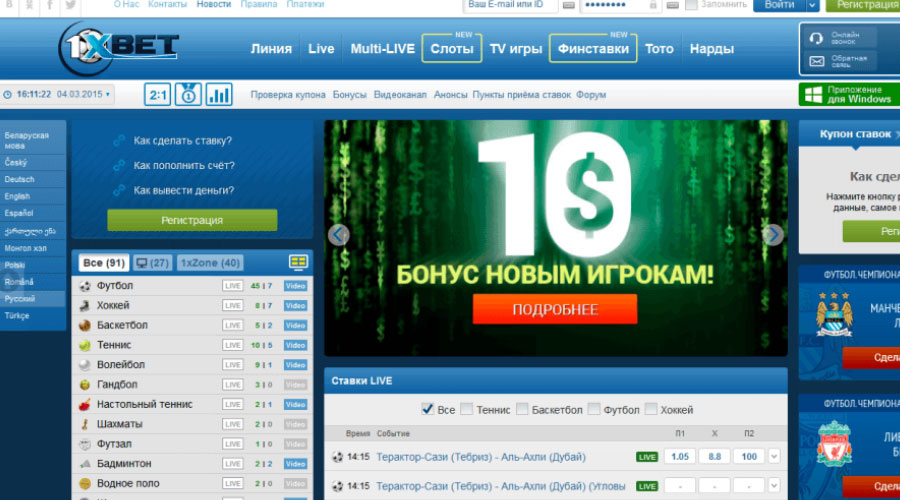The image size is (900, 500).
Task: Click the yellow grid view icon in sports panel
Action: click(x=298, y=262)
